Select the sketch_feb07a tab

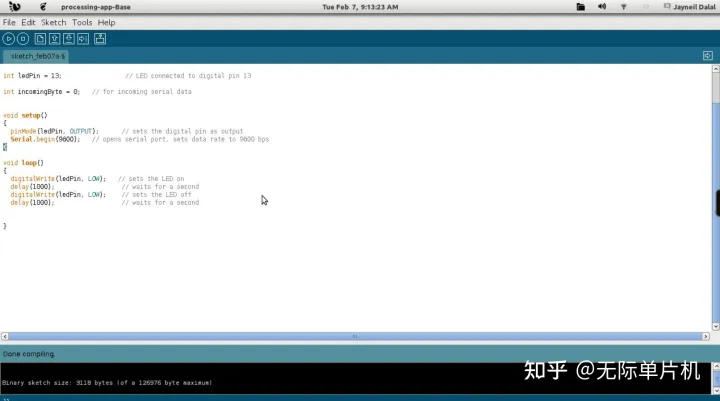36,56
